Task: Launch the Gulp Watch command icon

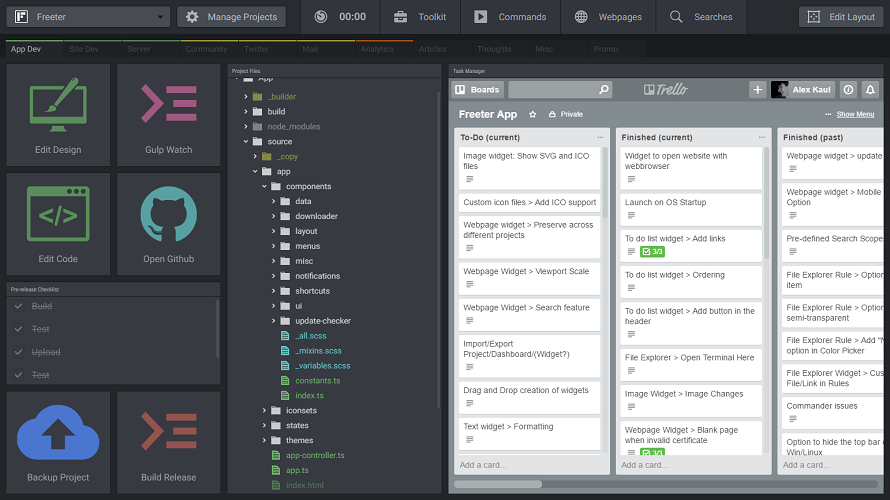Action: 169,103
